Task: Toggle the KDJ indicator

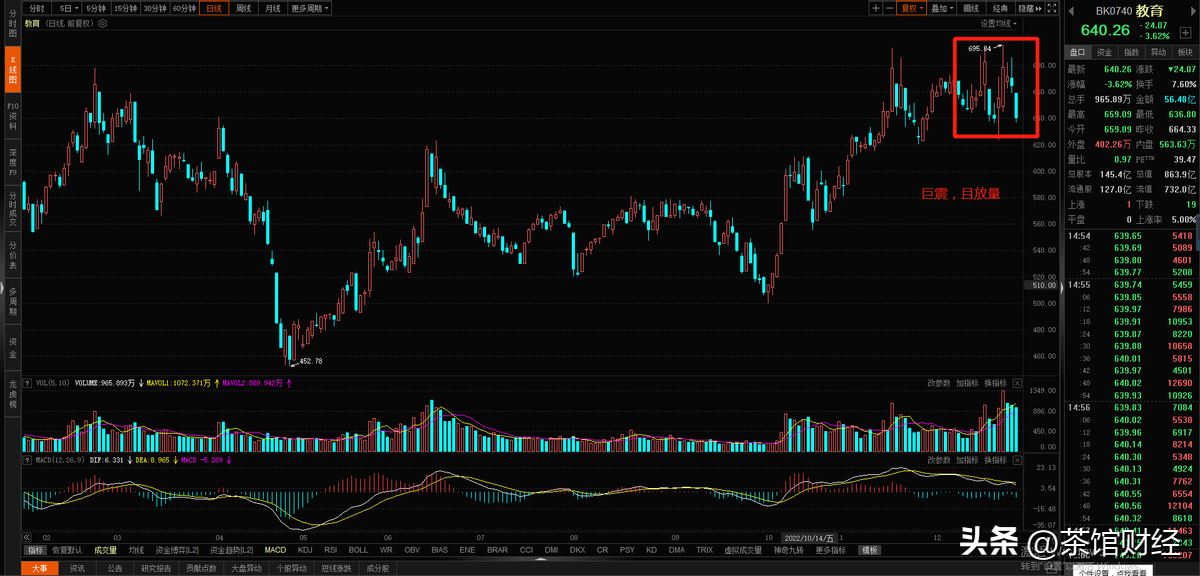Action: click(305, 550)
